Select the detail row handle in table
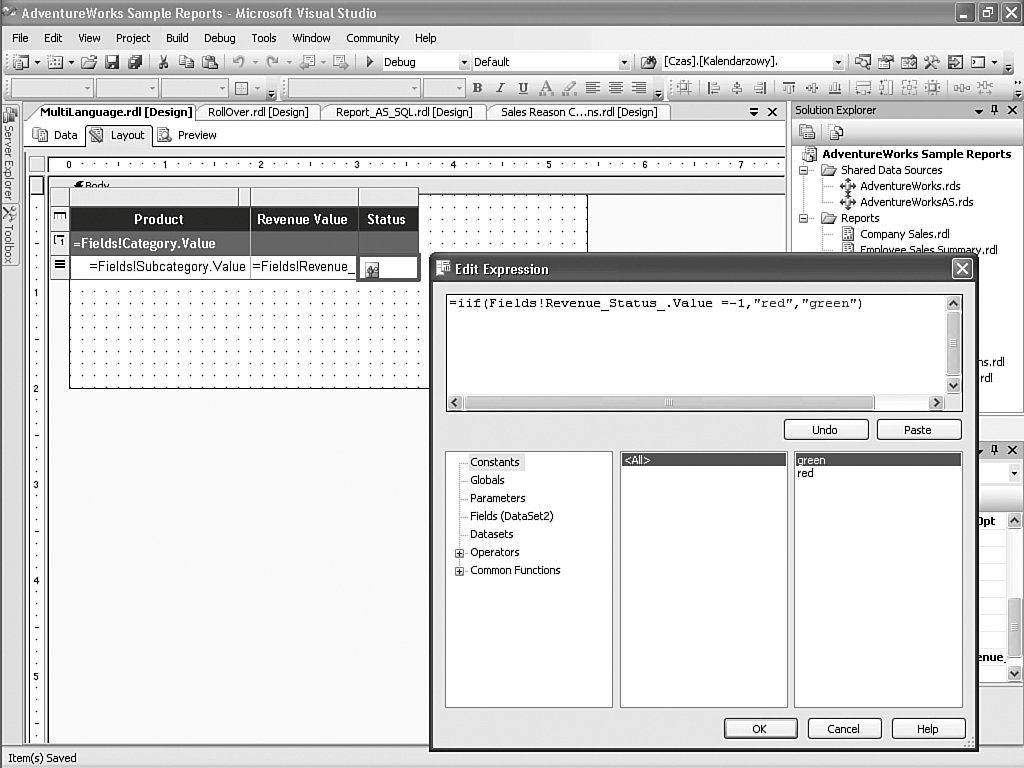This screenshot has height=768, width=1024. pyautogui.click(x=59, y=265)
